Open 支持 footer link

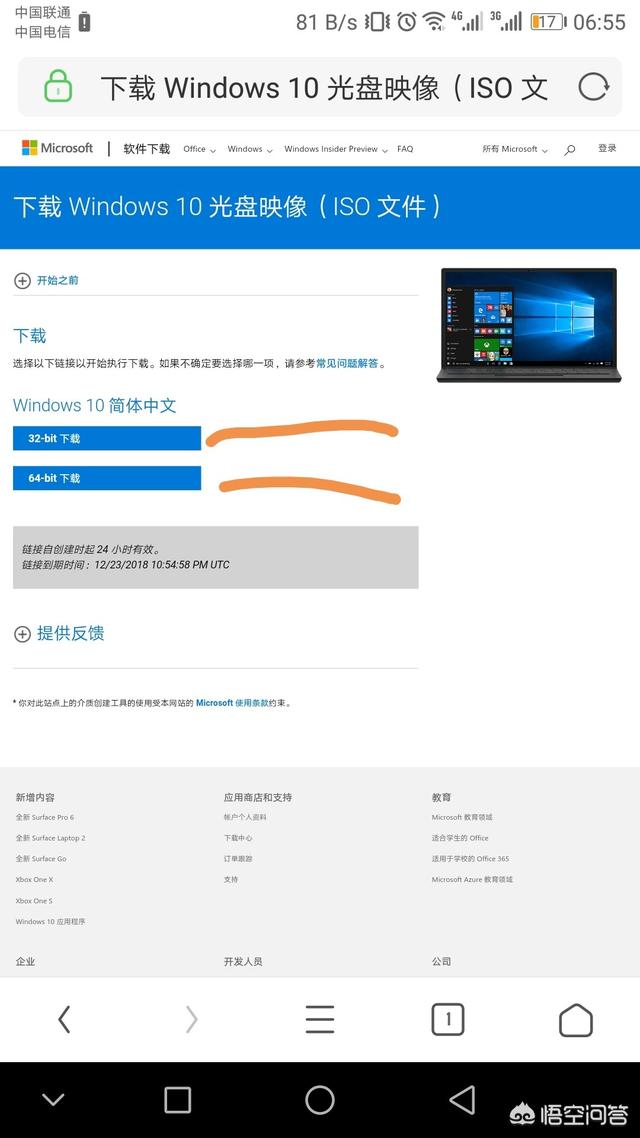click(x=231, y=880)
